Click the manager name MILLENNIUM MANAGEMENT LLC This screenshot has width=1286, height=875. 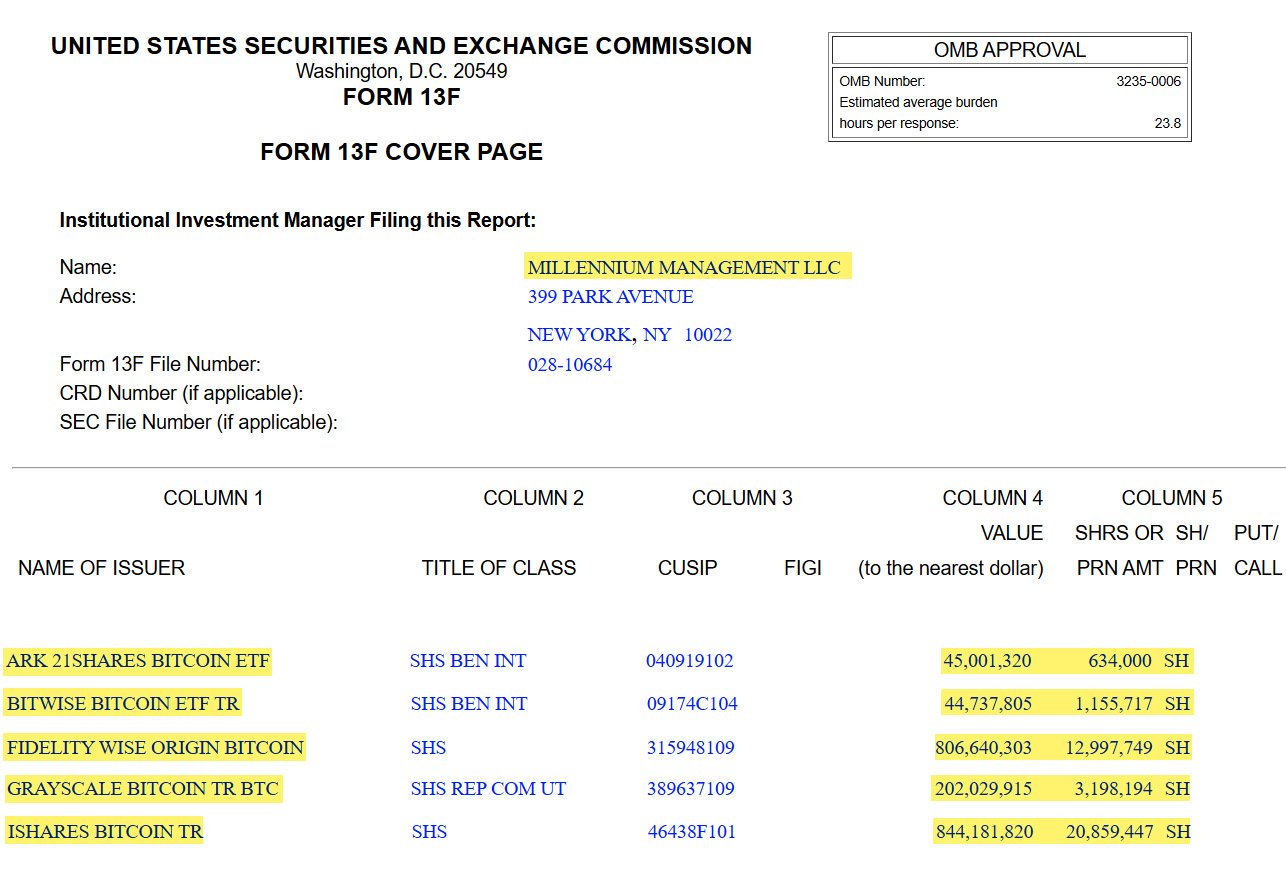(x=684, y=267)
